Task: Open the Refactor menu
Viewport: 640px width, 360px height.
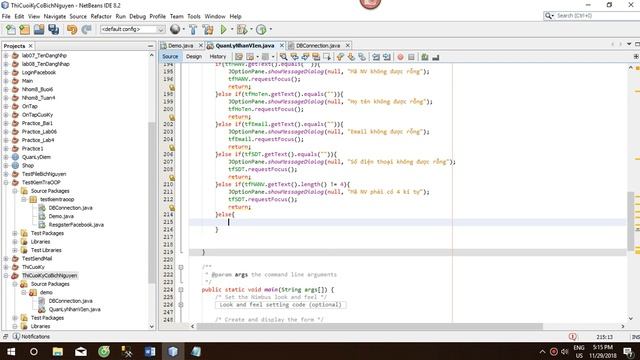Action: 101,16
